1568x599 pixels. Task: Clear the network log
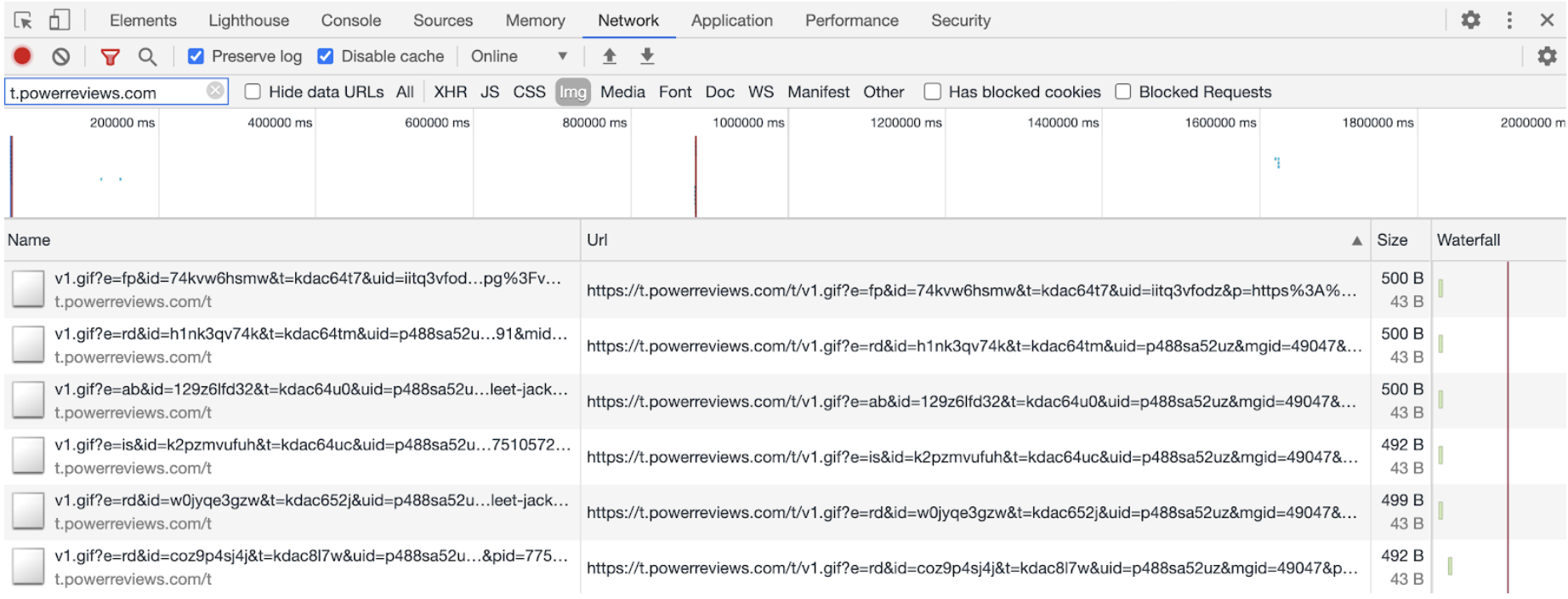60,57
